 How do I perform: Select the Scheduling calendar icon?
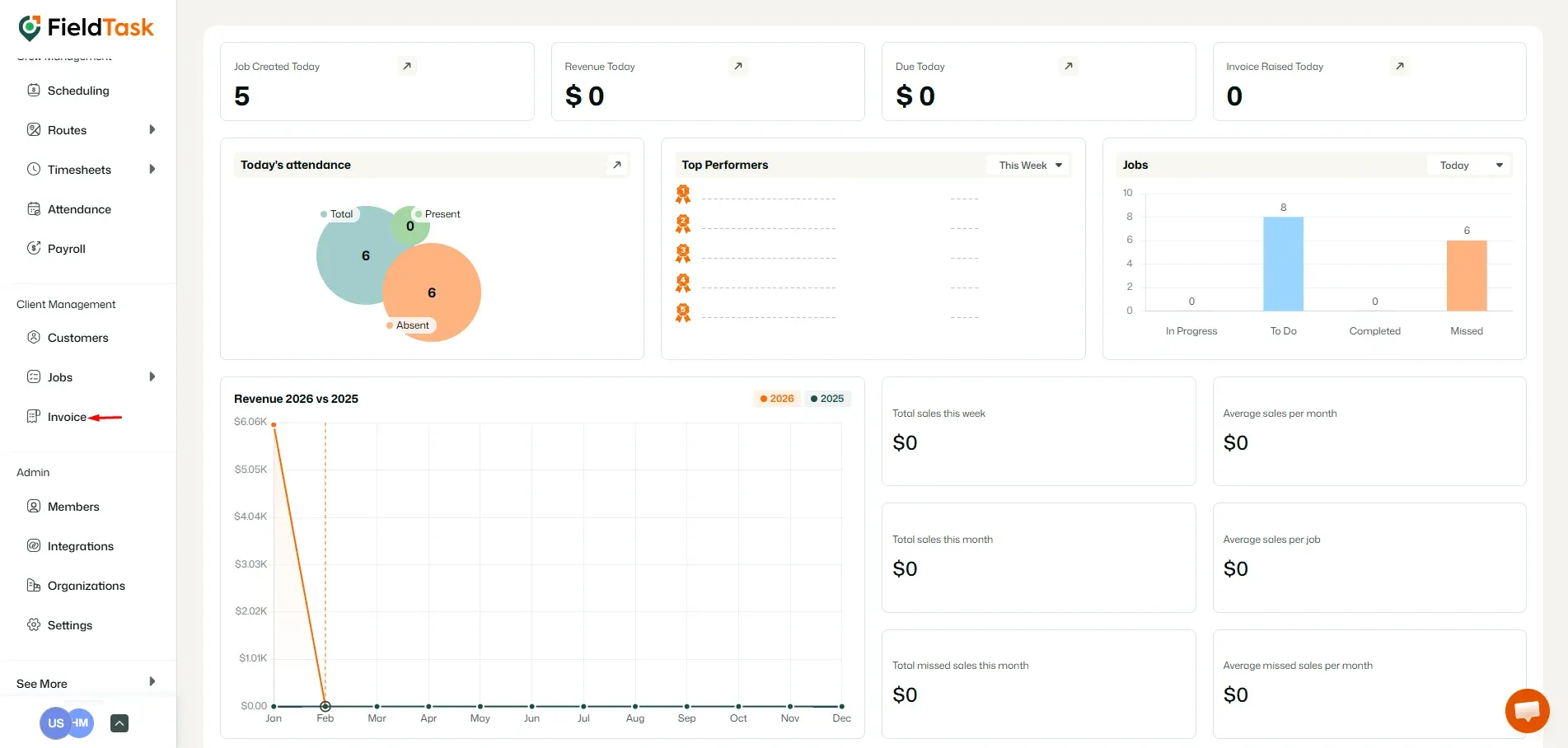[33, 90]
